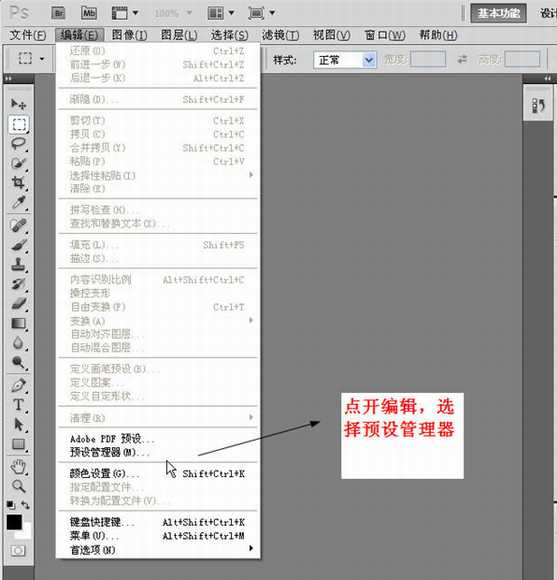This screenshot has width=557, height=580.
Task: Select the Quick Selection tool
Action: (18, 163)
